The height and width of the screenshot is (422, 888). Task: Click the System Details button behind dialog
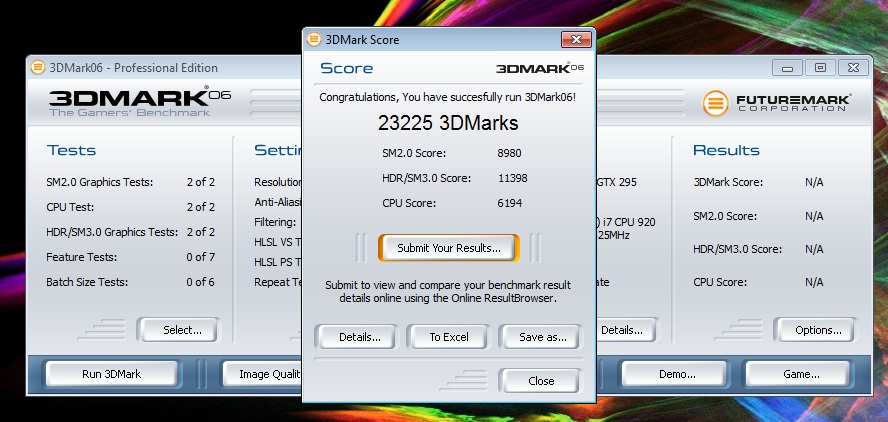click(626, 330)
